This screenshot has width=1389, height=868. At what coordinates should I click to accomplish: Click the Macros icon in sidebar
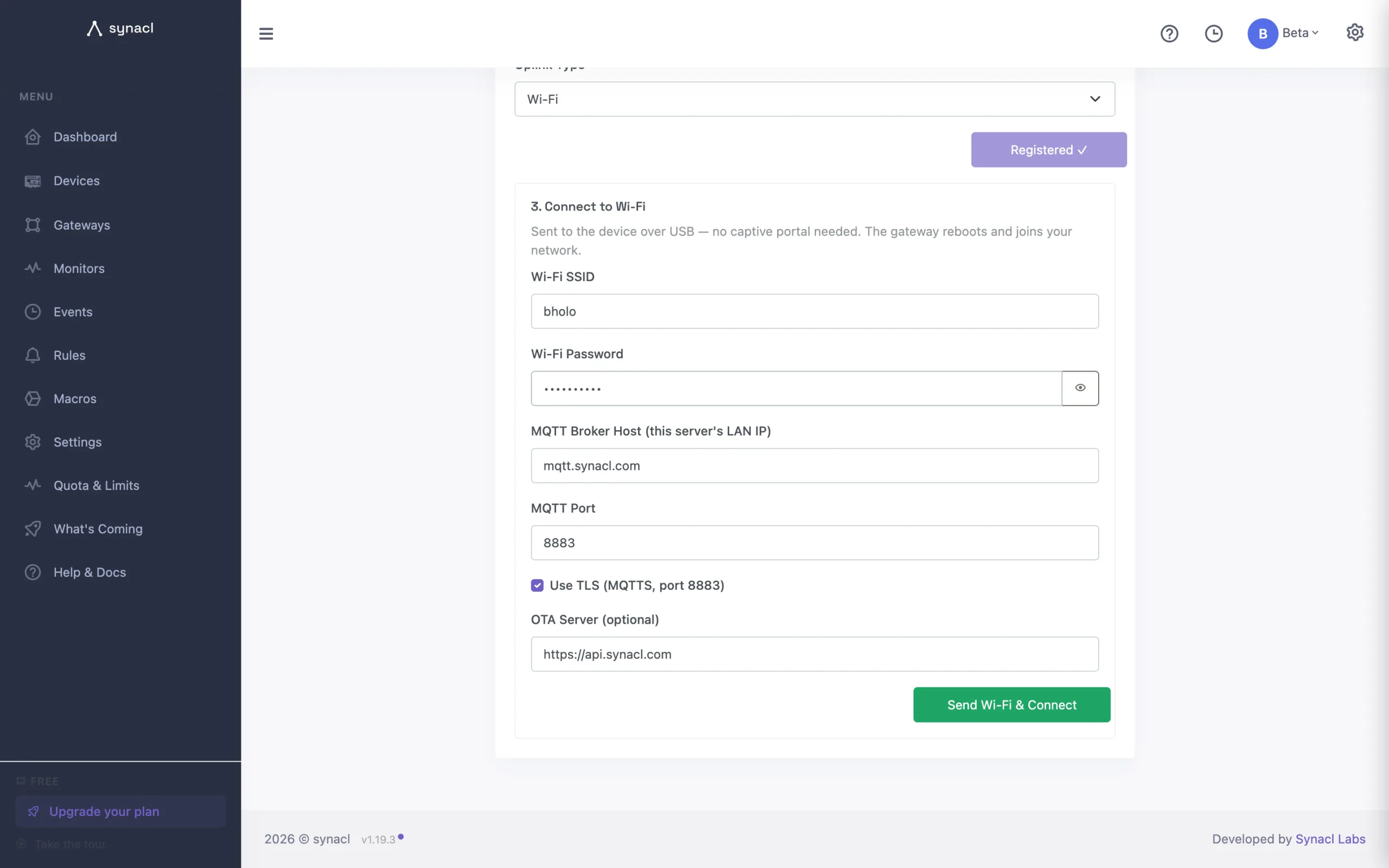tap(33, 398)
